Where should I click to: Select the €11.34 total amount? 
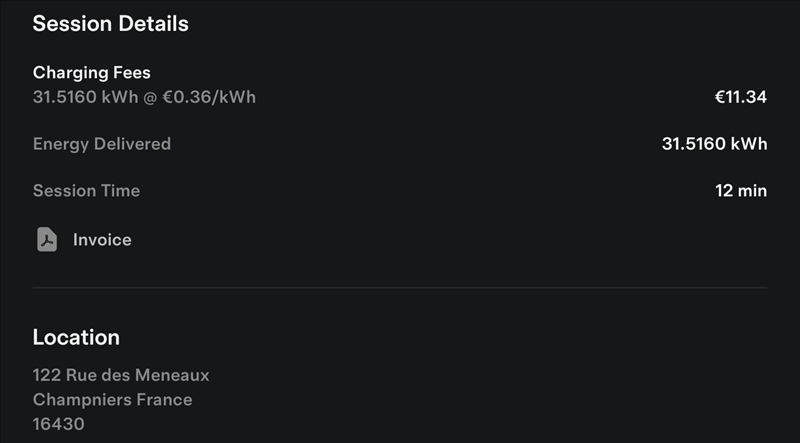click(741, 97)
